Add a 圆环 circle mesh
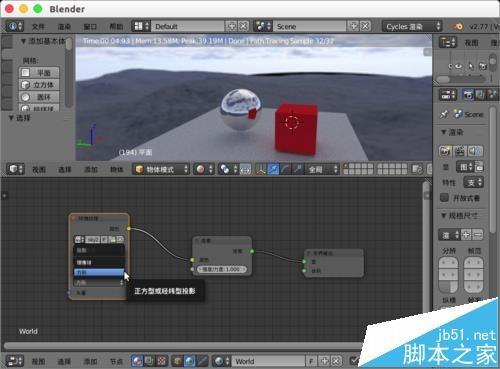Image resolution: width=500 pixels, height=369 pixels. click(x=39, y=97)
